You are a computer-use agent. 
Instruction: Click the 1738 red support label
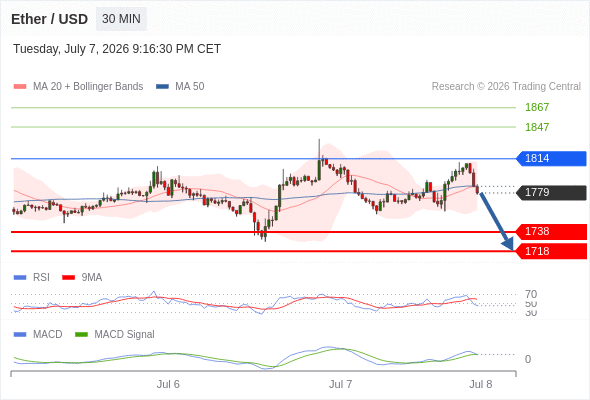point(551,231)
